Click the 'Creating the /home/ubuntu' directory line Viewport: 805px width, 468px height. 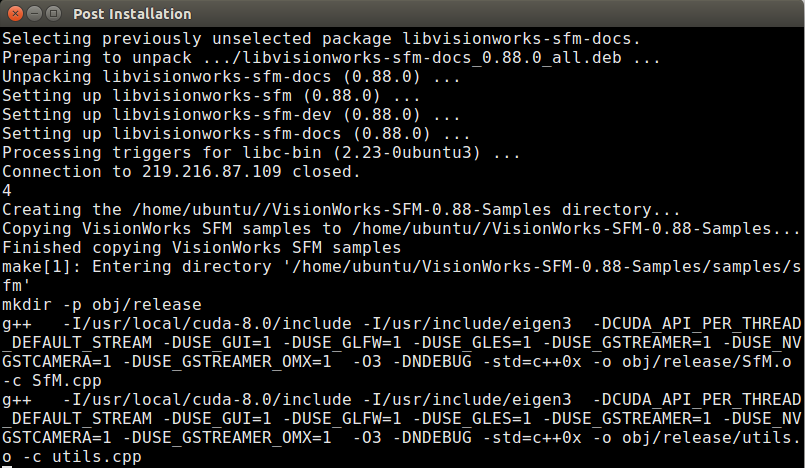pos(341,209)
